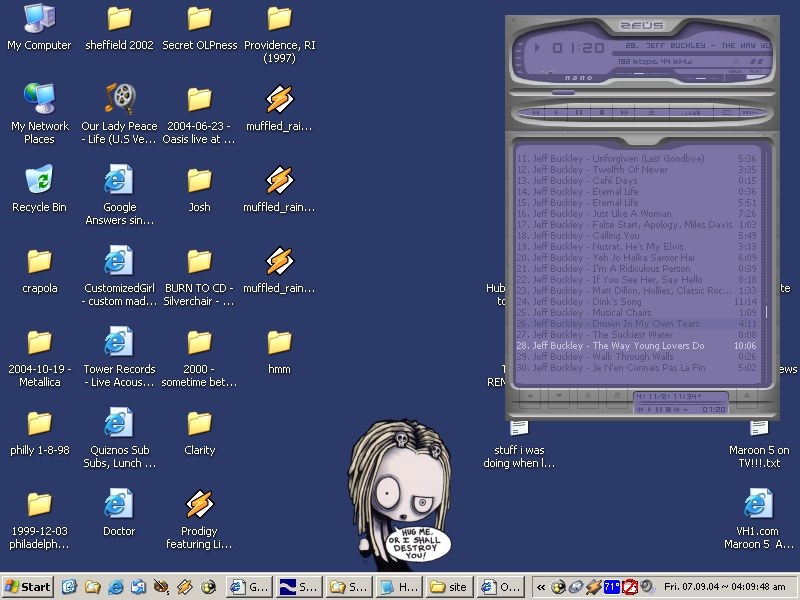The height and width of the screenshot is (600, 800).
Task: Click the scrolling song title in player display
Action: click(x=697, y=45)
